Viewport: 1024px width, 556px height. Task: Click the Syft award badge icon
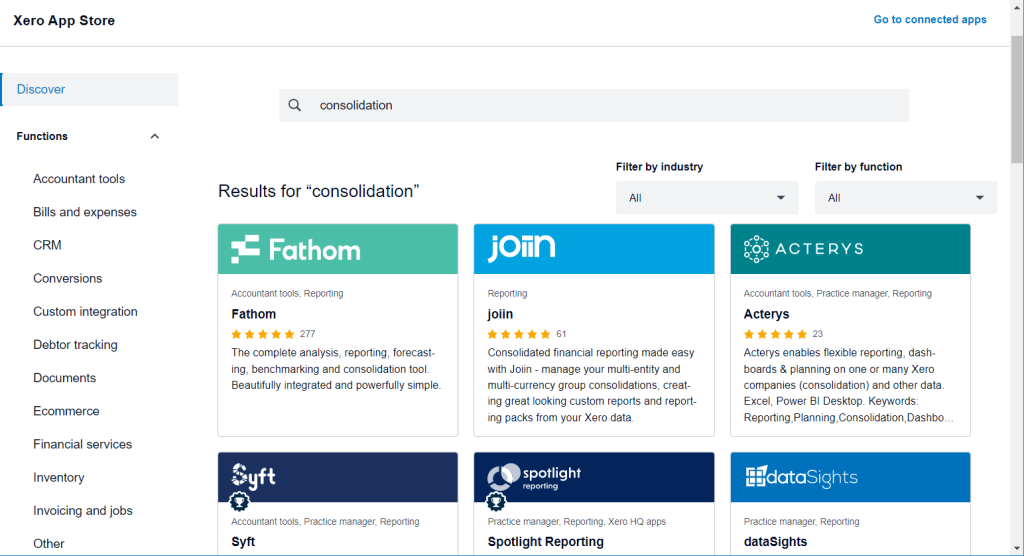(239, 501)
